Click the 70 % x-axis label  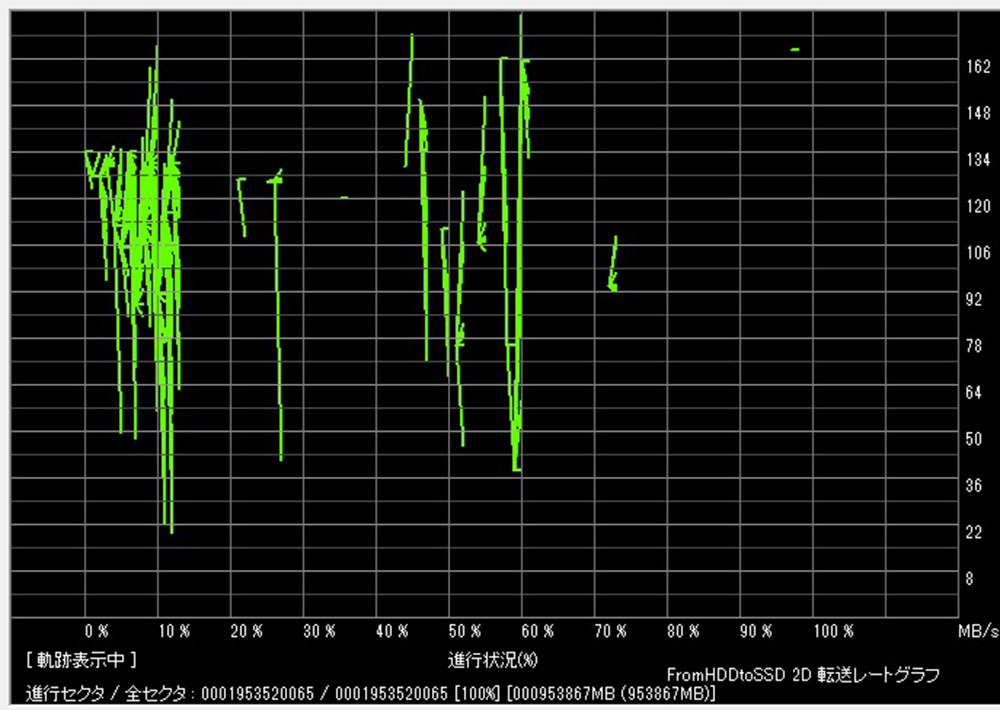[x=611, y=632]
